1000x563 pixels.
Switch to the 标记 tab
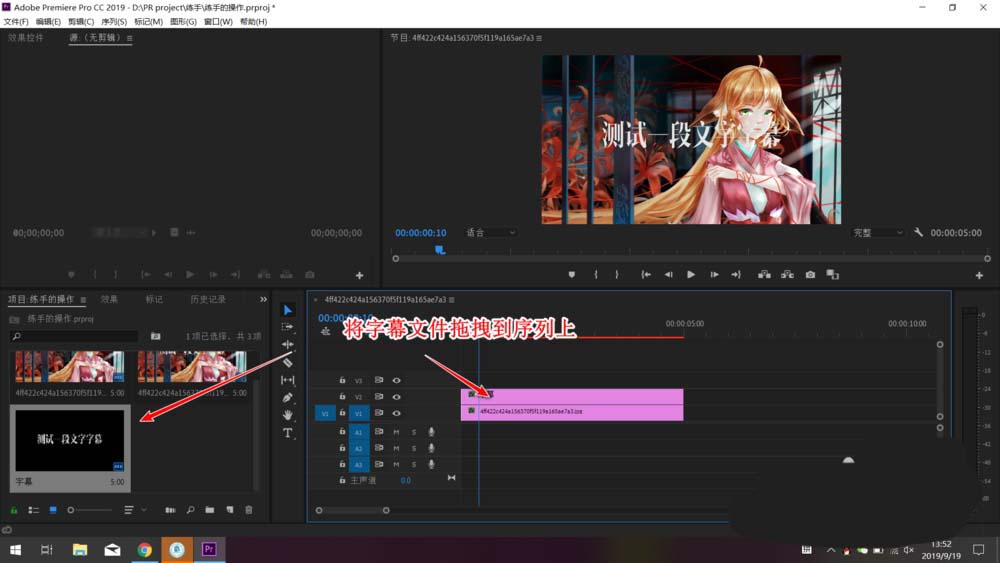coord(154,299)
